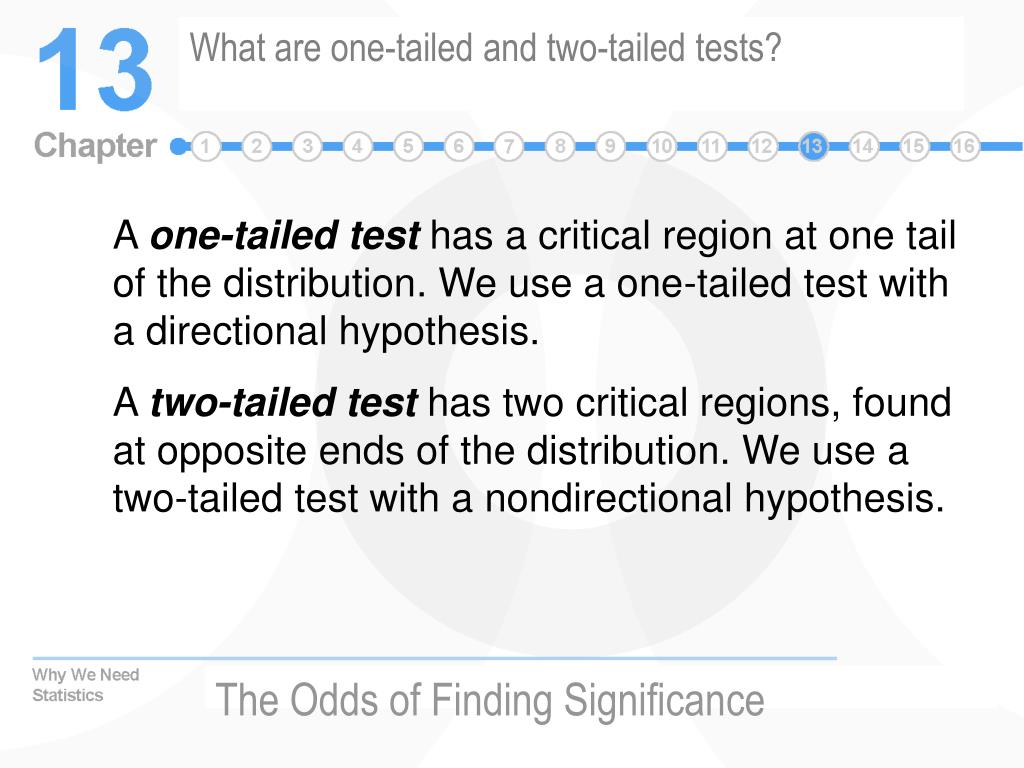Click the Why We Need Statistics label

(86, 684)
